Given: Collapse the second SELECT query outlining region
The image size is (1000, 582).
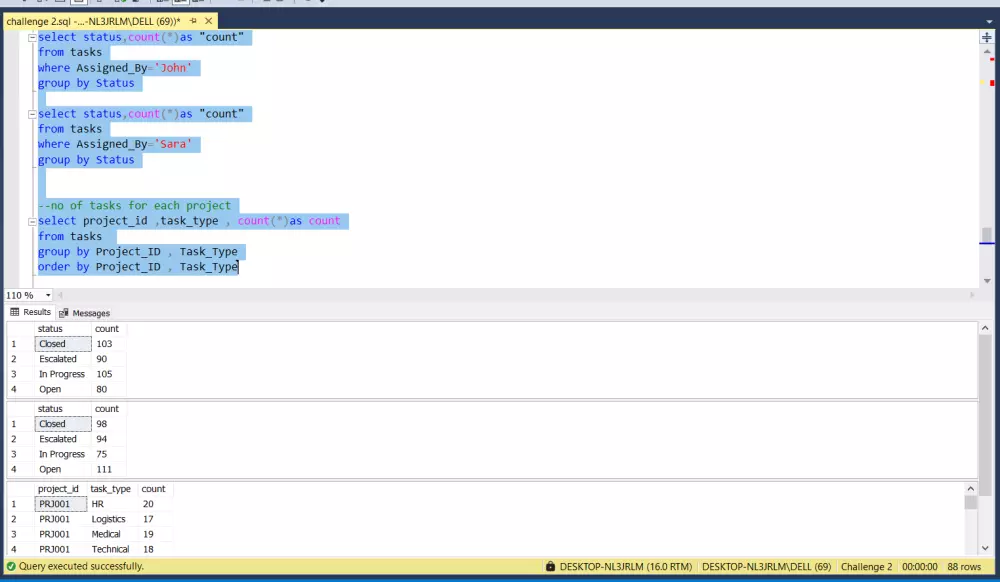Looking at the screenshot, I should tap(31, 113).
